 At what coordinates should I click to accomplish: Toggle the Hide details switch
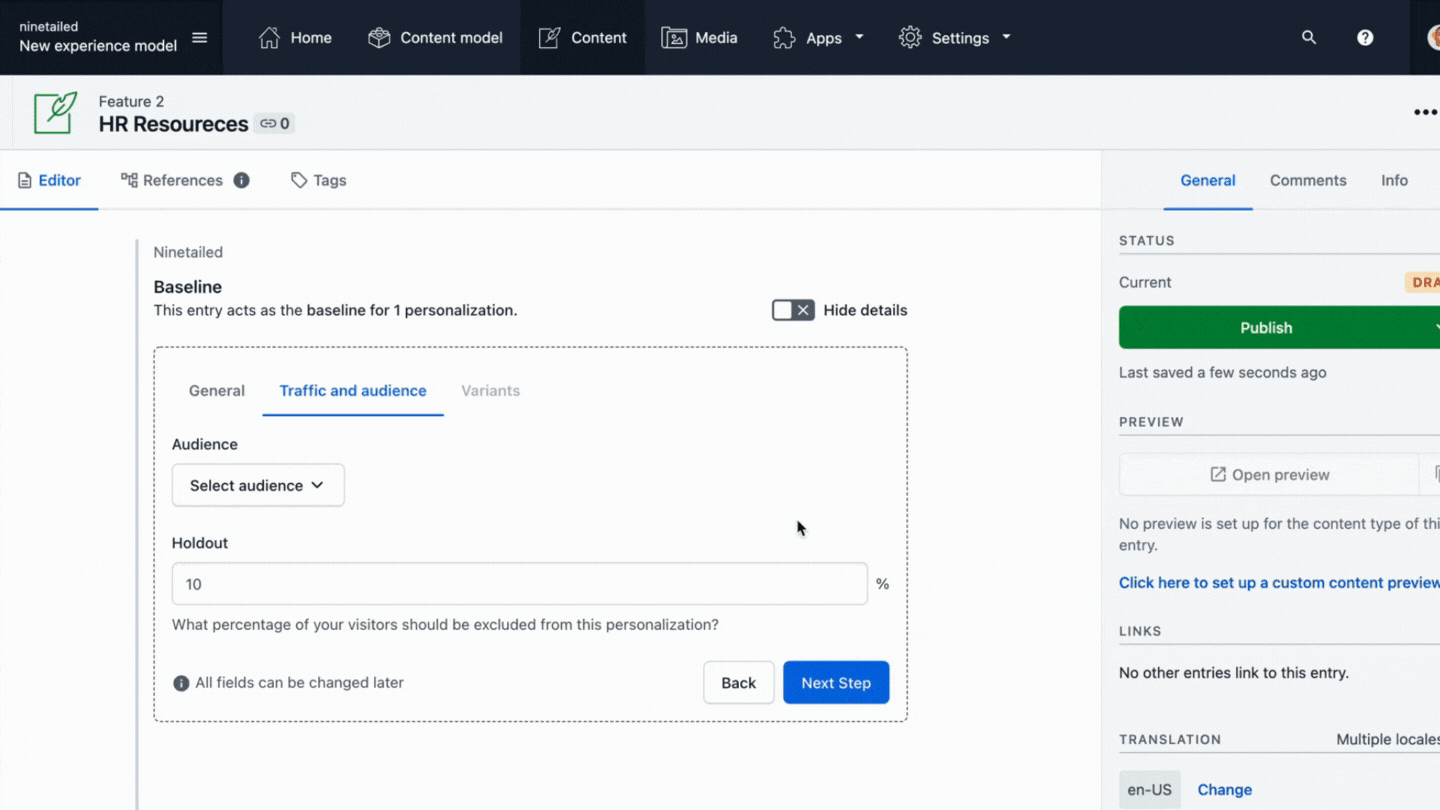[x=793, y=310]
